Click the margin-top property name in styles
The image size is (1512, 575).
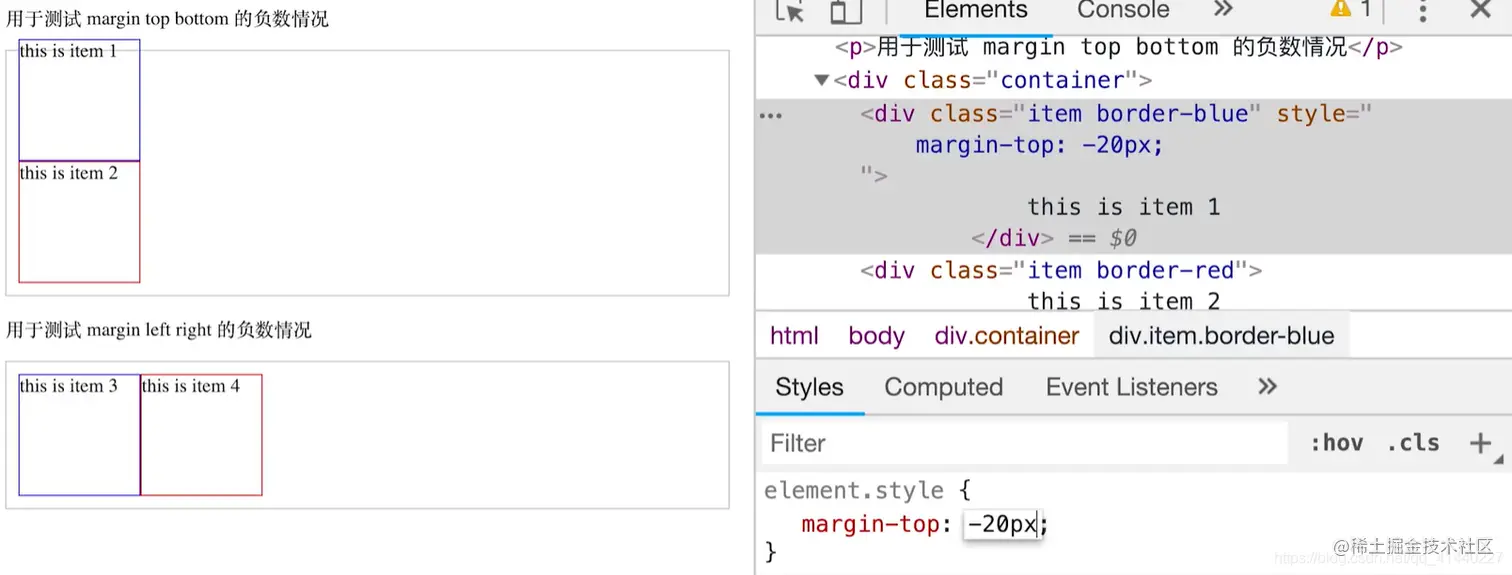point(870,524)
